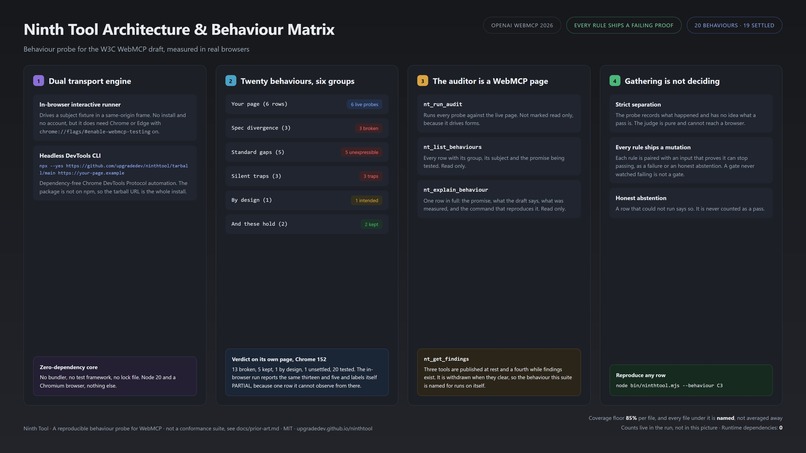Viewport: 806px width, 453px height.
Task: Click the node bin/ninthtool.mjs --behaviour C3 command
Action: (x=669, y=386)
